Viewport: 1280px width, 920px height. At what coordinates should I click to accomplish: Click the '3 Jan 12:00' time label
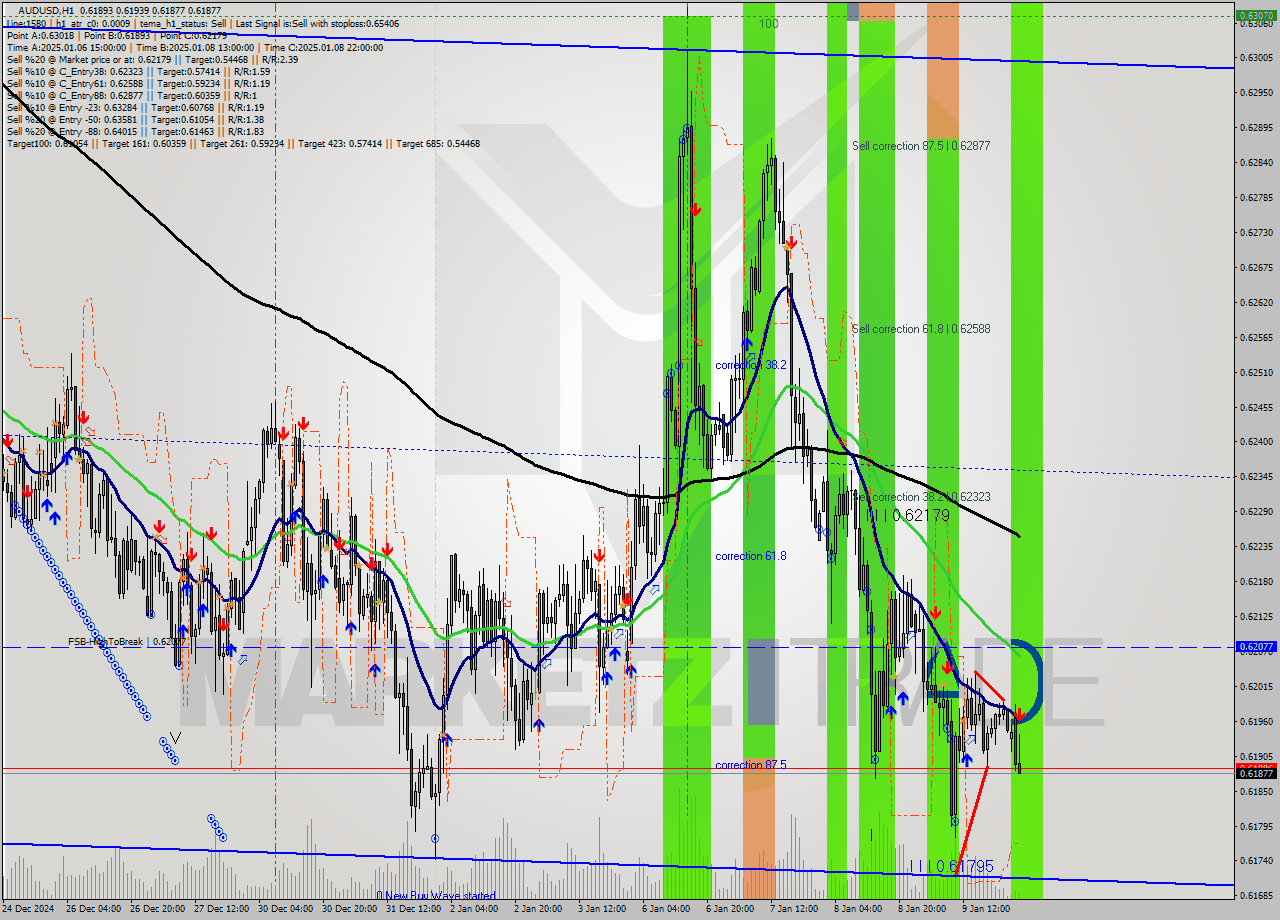(602, 909)
